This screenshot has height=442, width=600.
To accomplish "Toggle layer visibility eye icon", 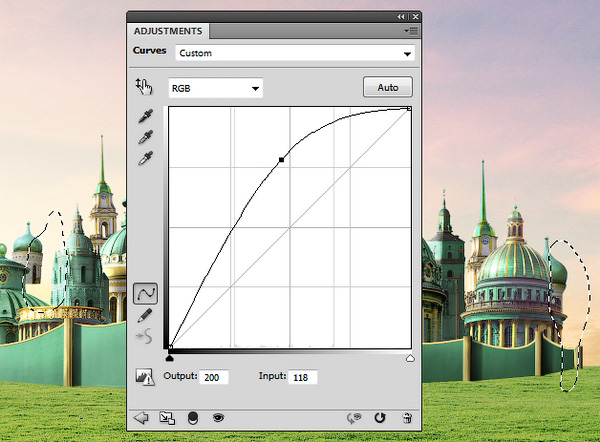I will point(218,418).
